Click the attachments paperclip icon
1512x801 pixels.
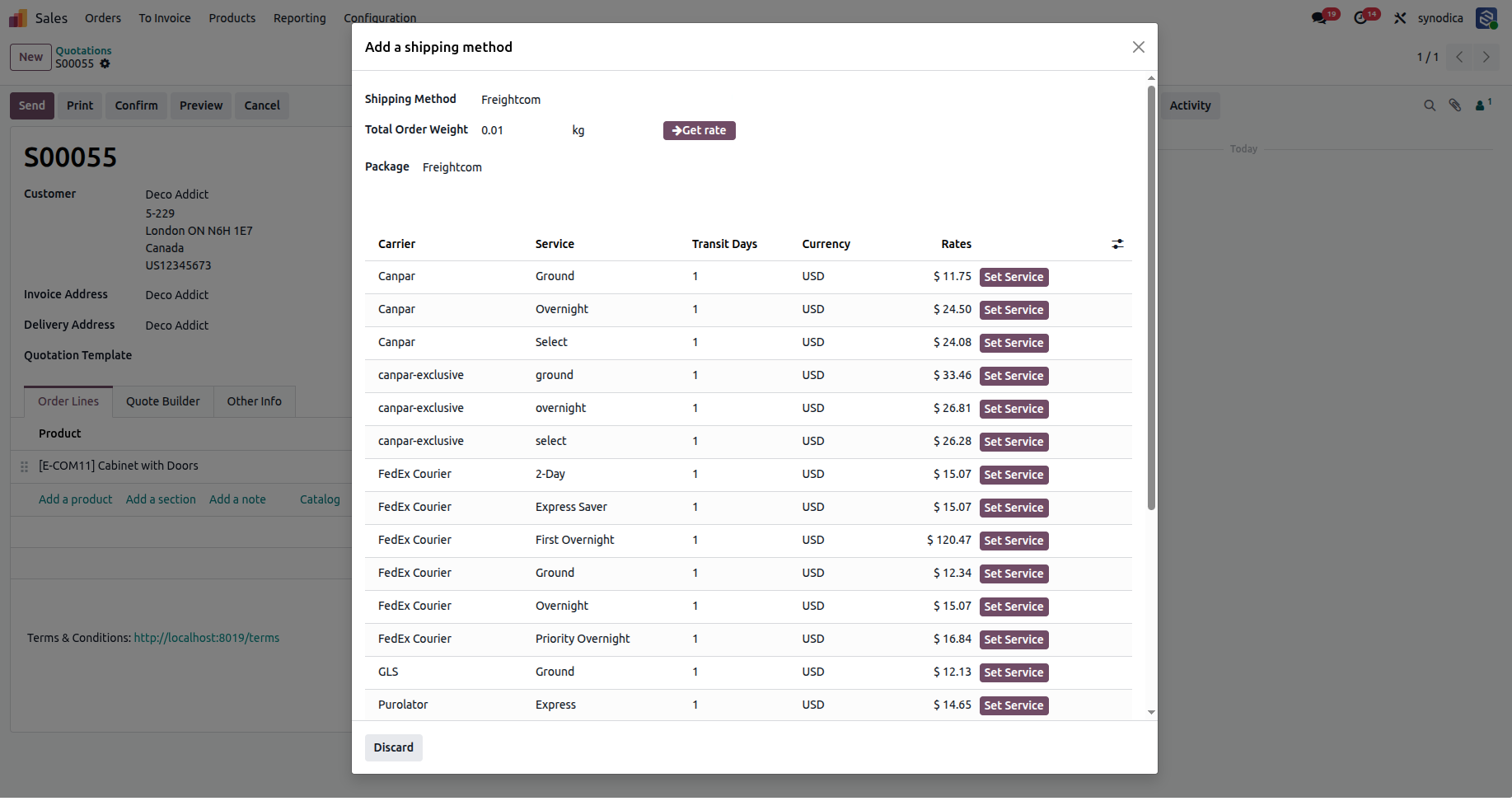coord(1455,105)
